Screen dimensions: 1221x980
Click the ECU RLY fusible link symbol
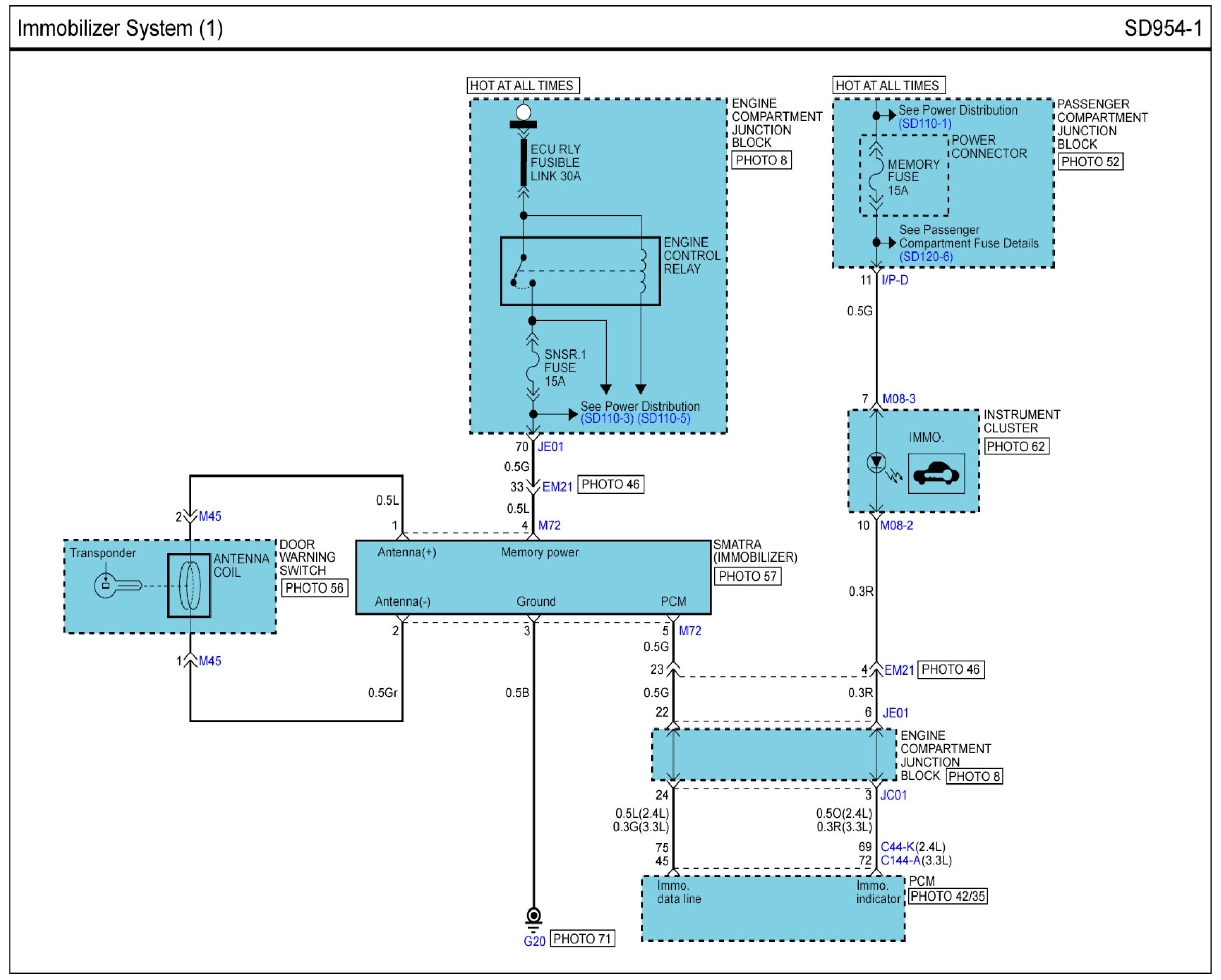pos(523,162)
